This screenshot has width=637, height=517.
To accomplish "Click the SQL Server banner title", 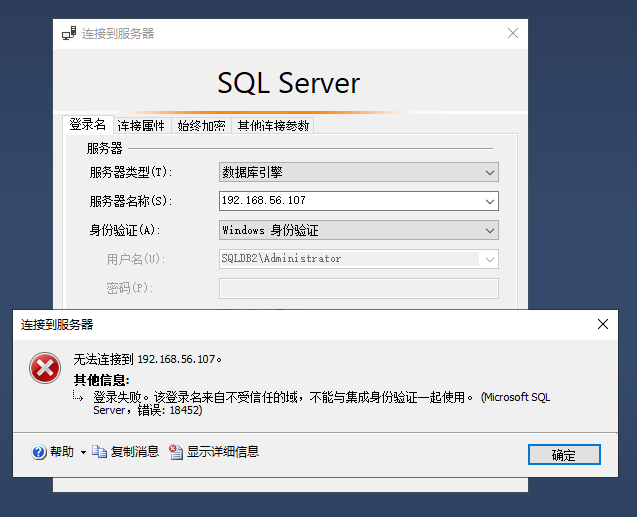I will pyautogui.click(x=288, y=83).
